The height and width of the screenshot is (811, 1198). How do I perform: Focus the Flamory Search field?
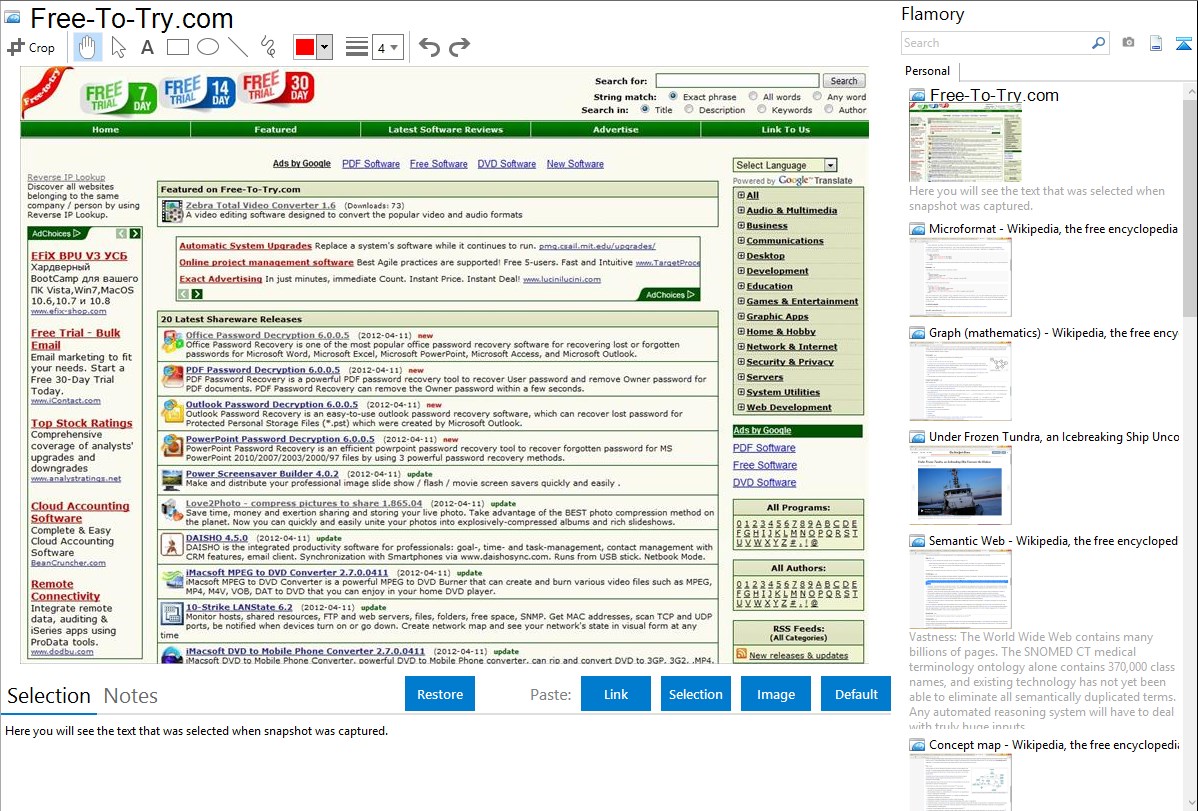tap(996, 43)
